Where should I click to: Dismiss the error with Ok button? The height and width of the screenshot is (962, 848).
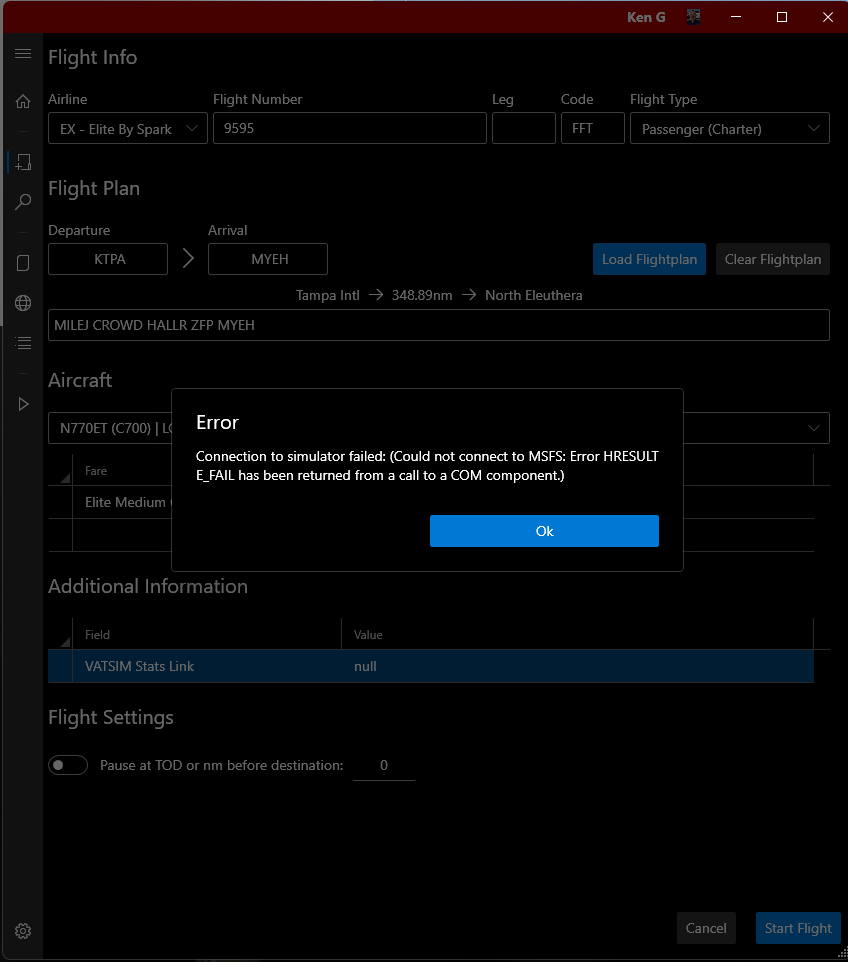point(544,531)
